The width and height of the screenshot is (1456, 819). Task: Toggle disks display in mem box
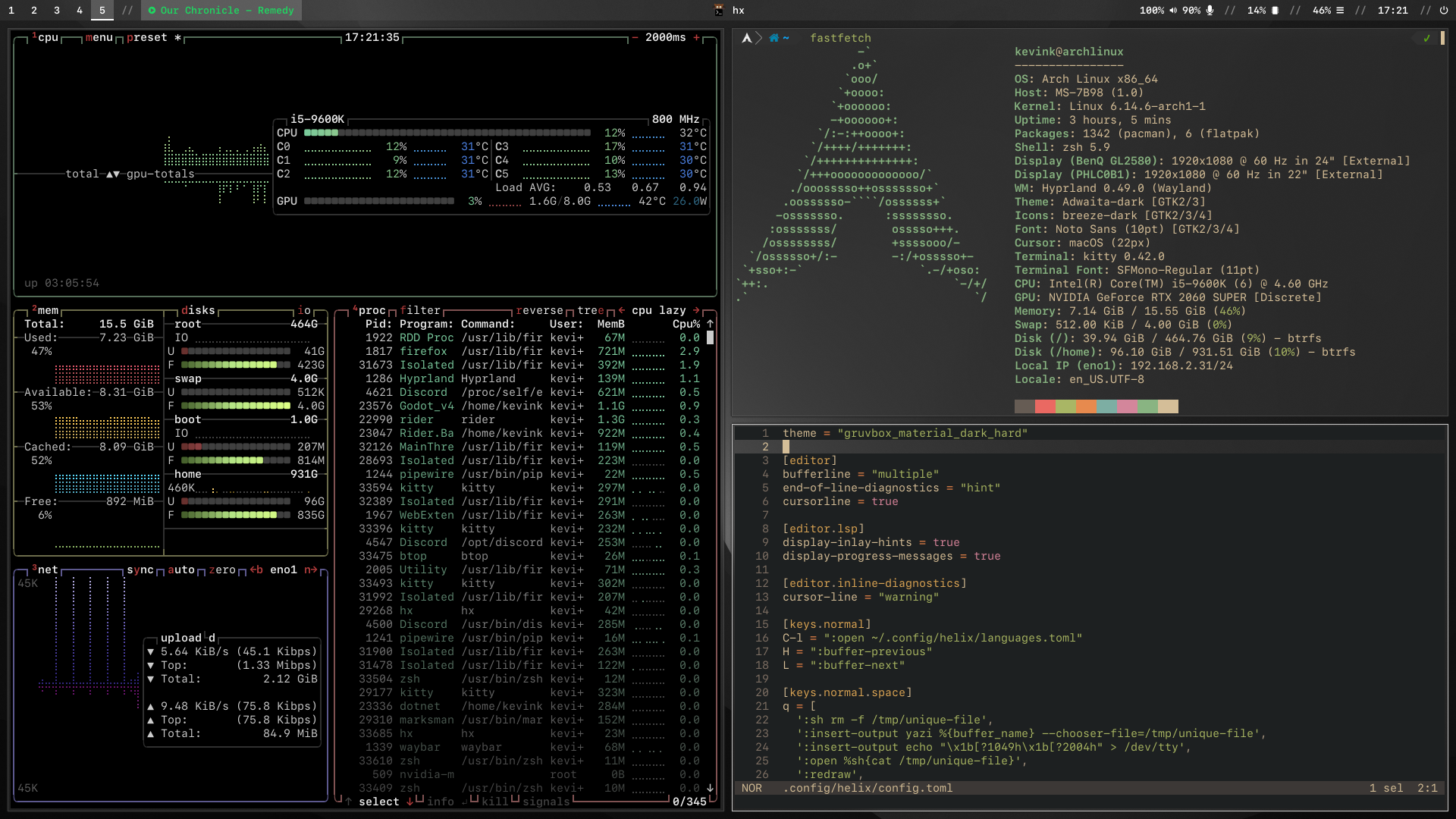pyautogui.click(x=199, y=310)
